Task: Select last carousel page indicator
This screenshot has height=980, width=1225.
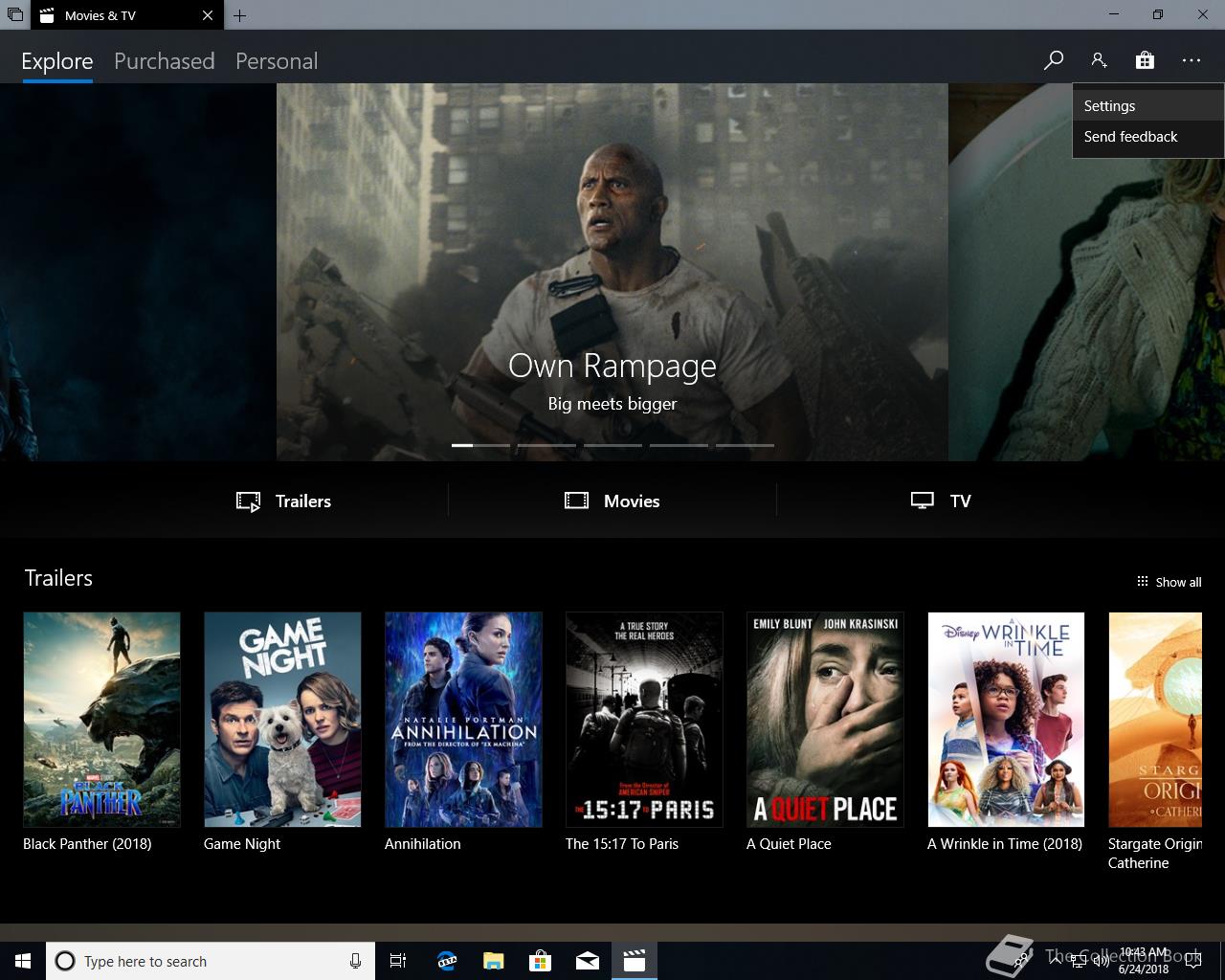Action: [745, 445]
